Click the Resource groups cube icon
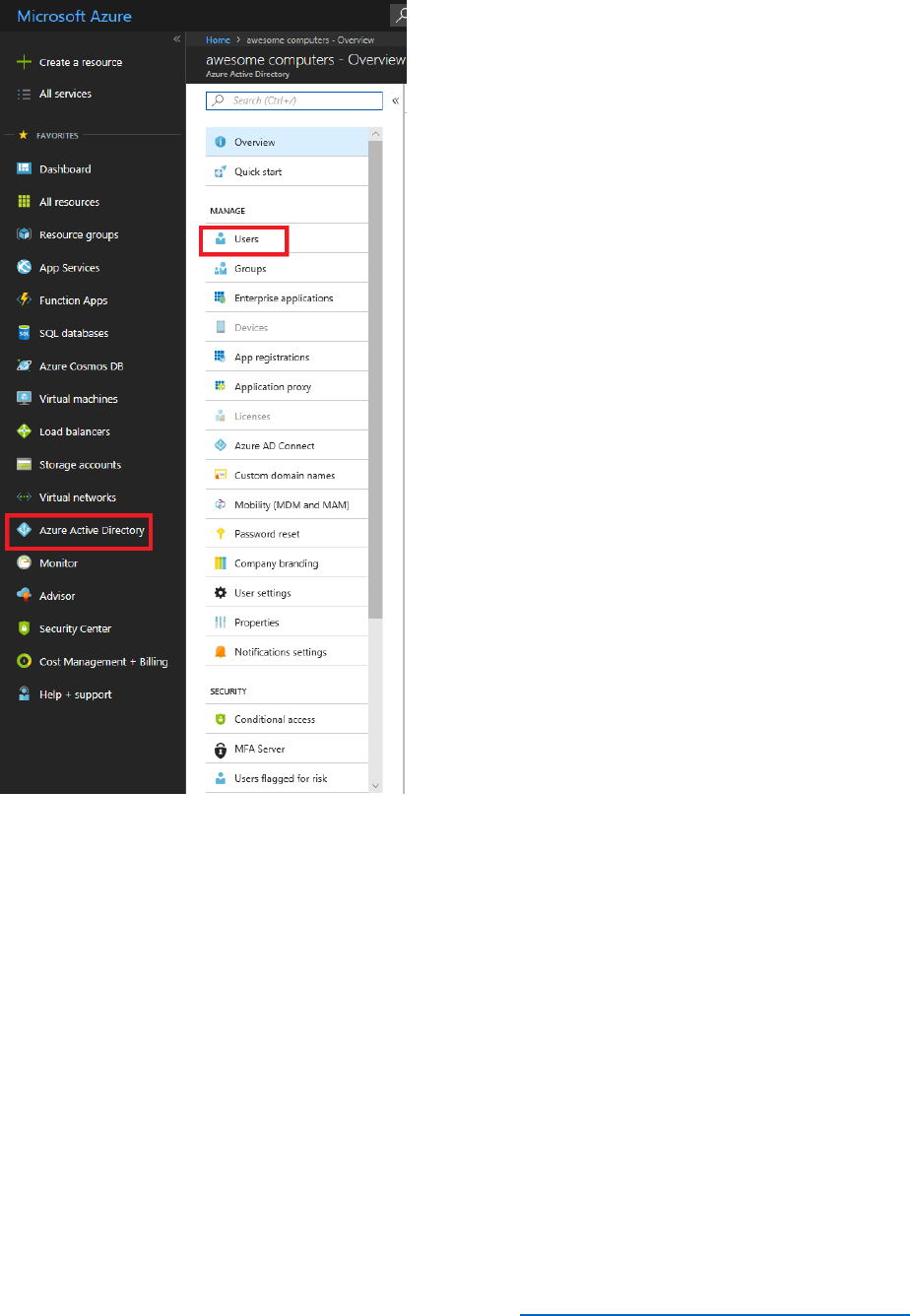The height and width of the screenshot is (1316, 910). [x=24, y=234]
